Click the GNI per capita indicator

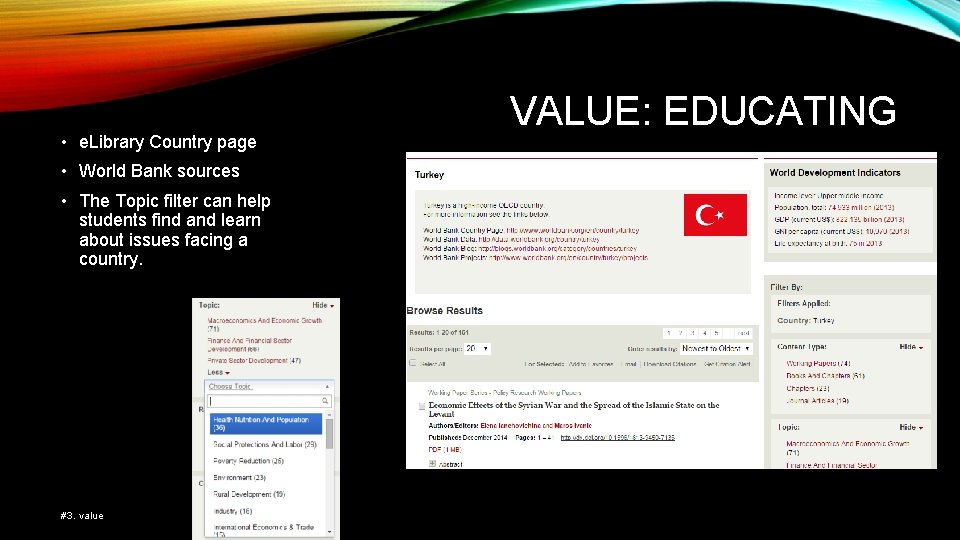841,231
